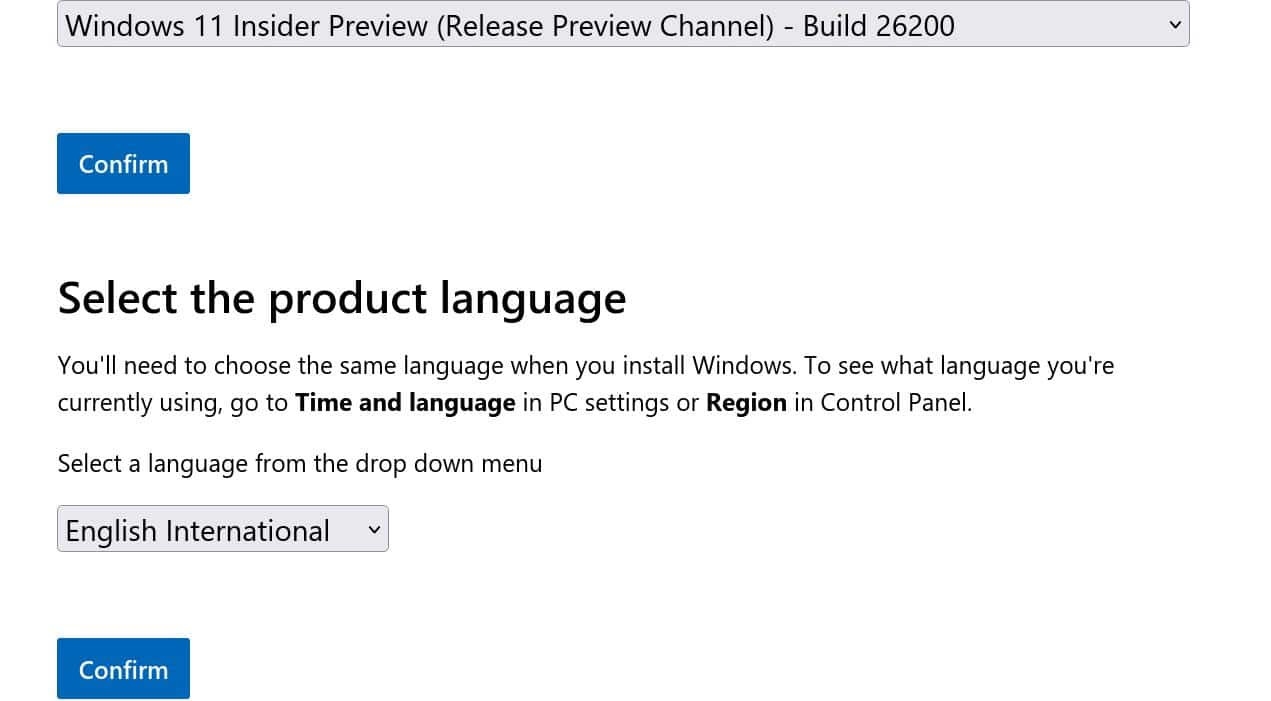This screenshot has width=1271, height=701.
Task: Click the bold 'Time and language' text
Action: [405, 403]
